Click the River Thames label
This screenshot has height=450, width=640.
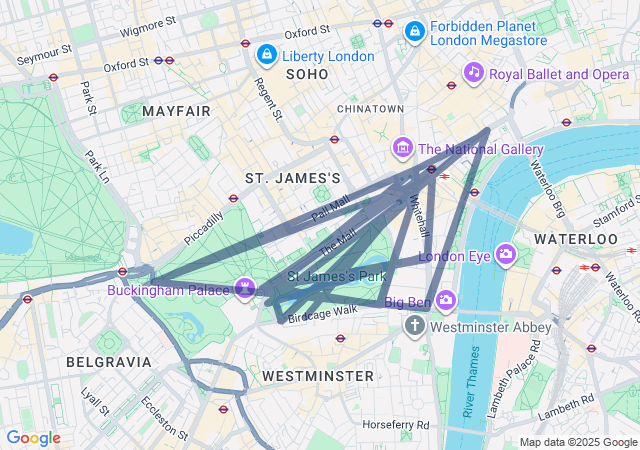471,381
